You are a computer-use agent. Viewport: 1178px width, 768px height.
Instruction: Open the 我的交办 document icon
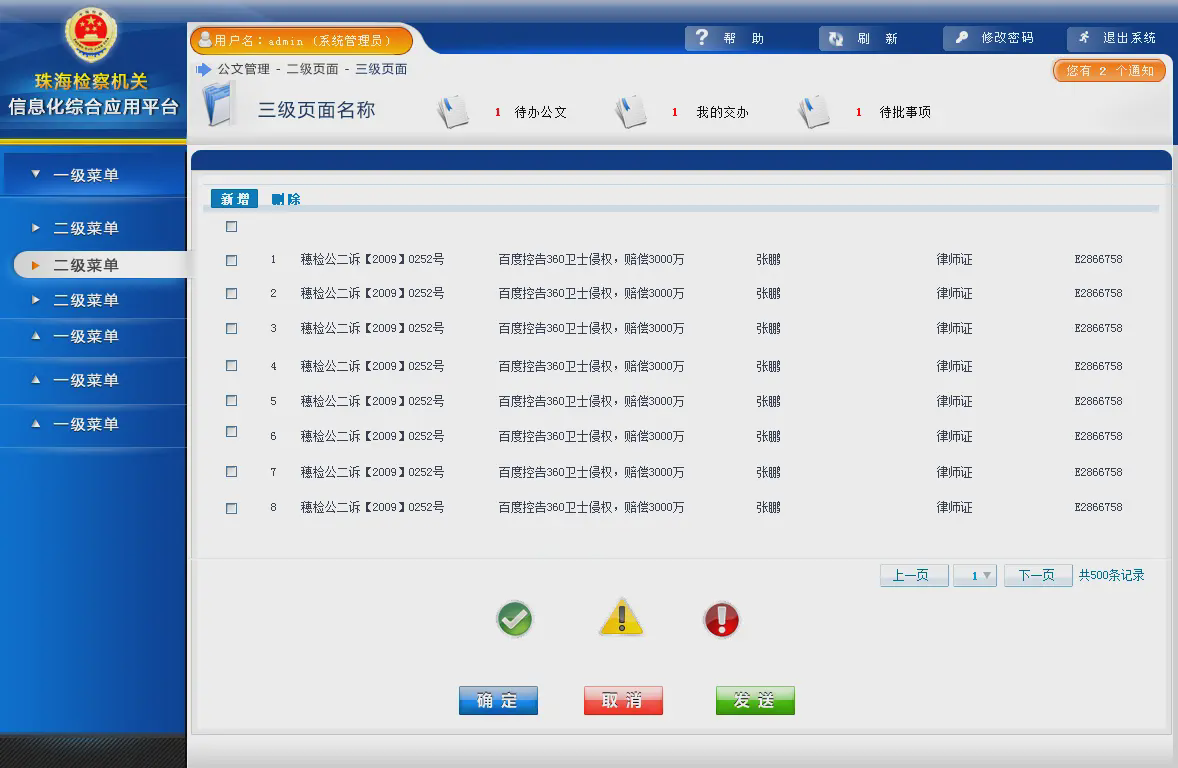point(631,112)
